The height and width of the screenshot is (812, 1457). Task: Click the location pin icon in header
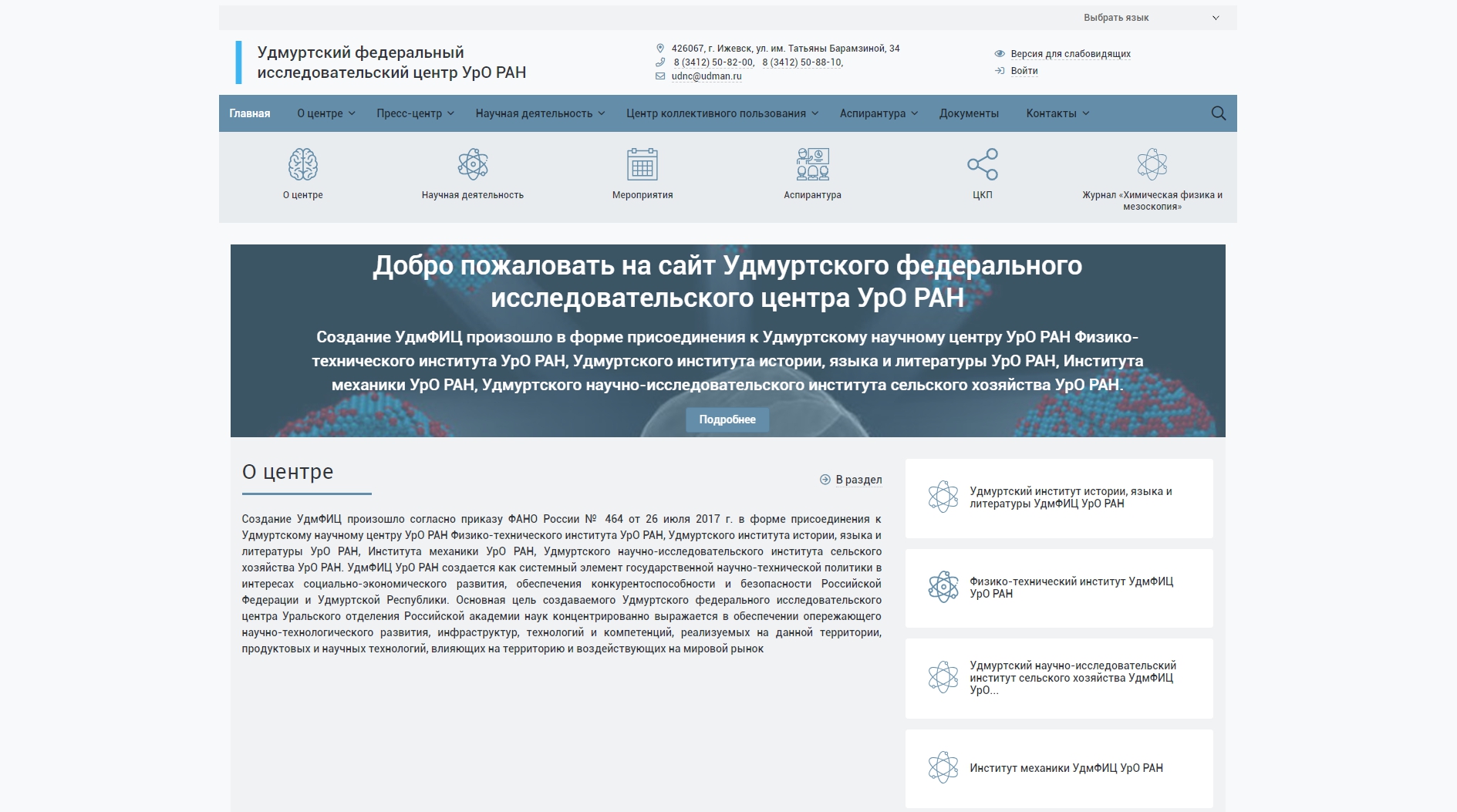point(659,48)
